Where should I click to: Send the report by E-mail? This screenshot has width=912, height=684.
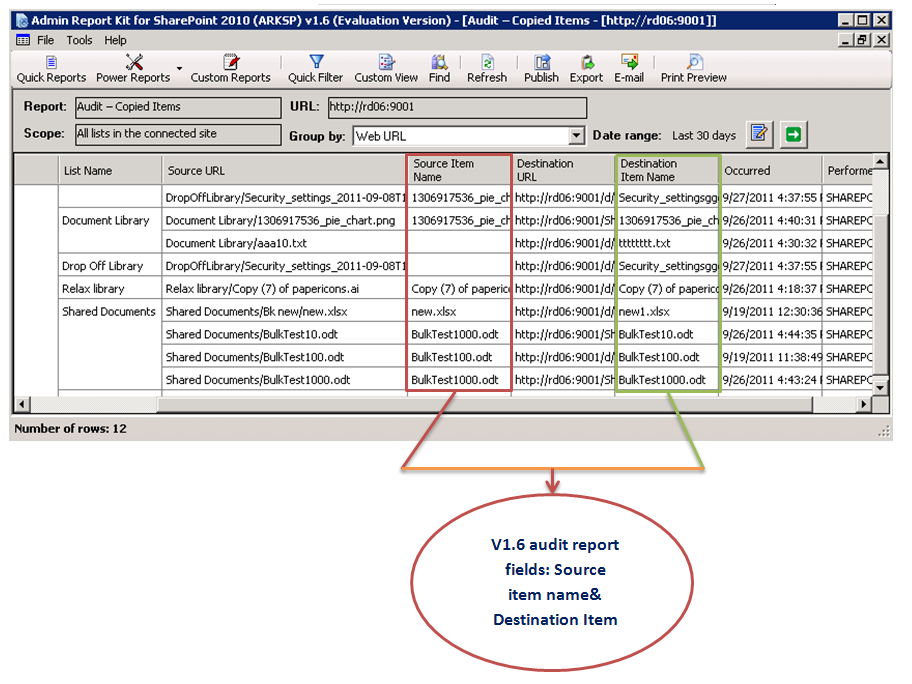(x=629, y=70)
